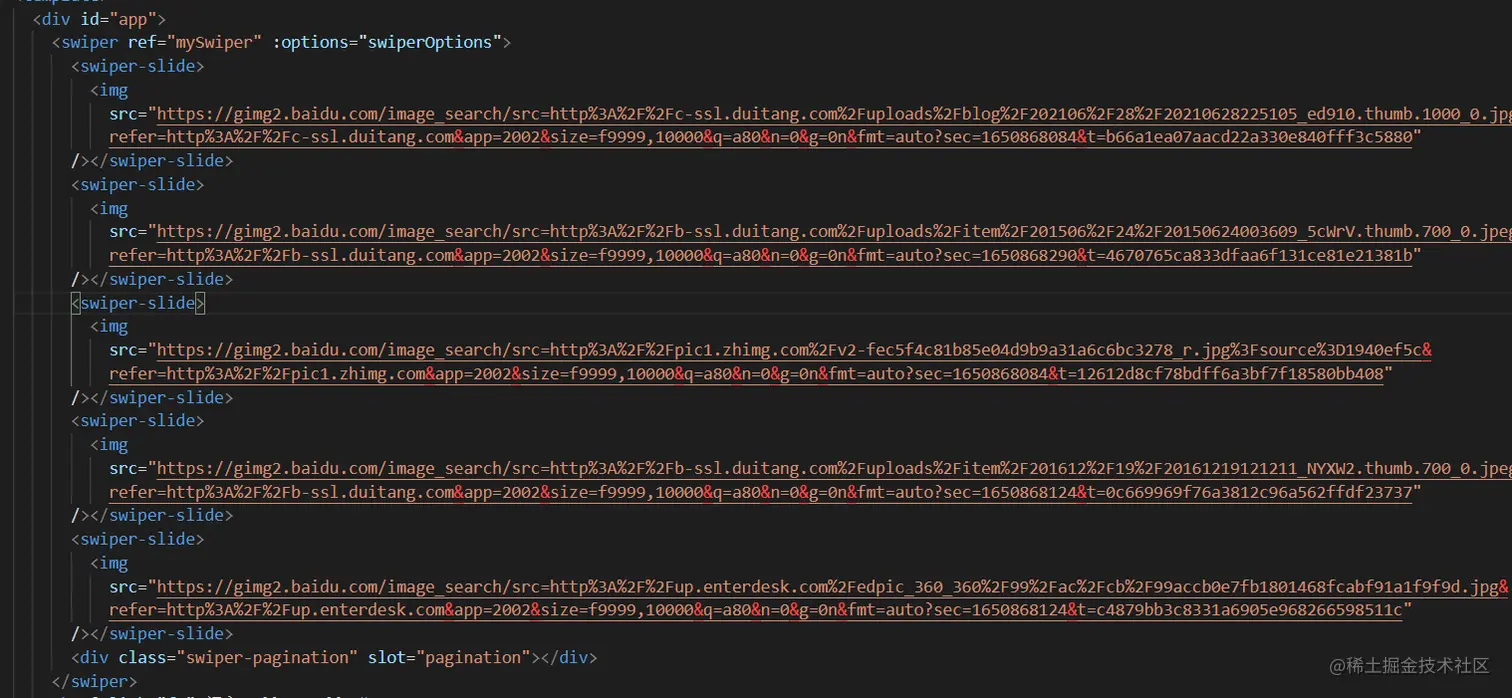Viewport: 1512px width, 698px height.
Task: Click the t=4670765ca833dfaa6f131ce81e21381b parameter
Action: coord(1249,255)
